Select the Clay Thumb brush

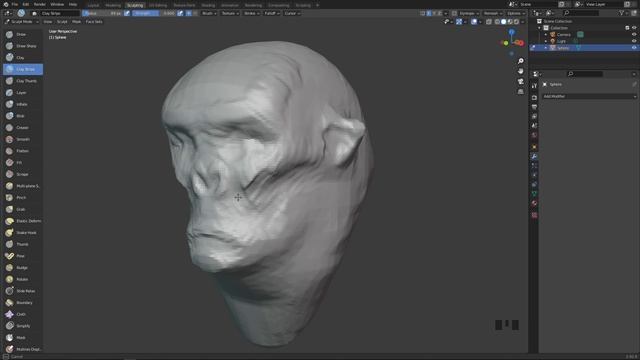coord(22,81)
